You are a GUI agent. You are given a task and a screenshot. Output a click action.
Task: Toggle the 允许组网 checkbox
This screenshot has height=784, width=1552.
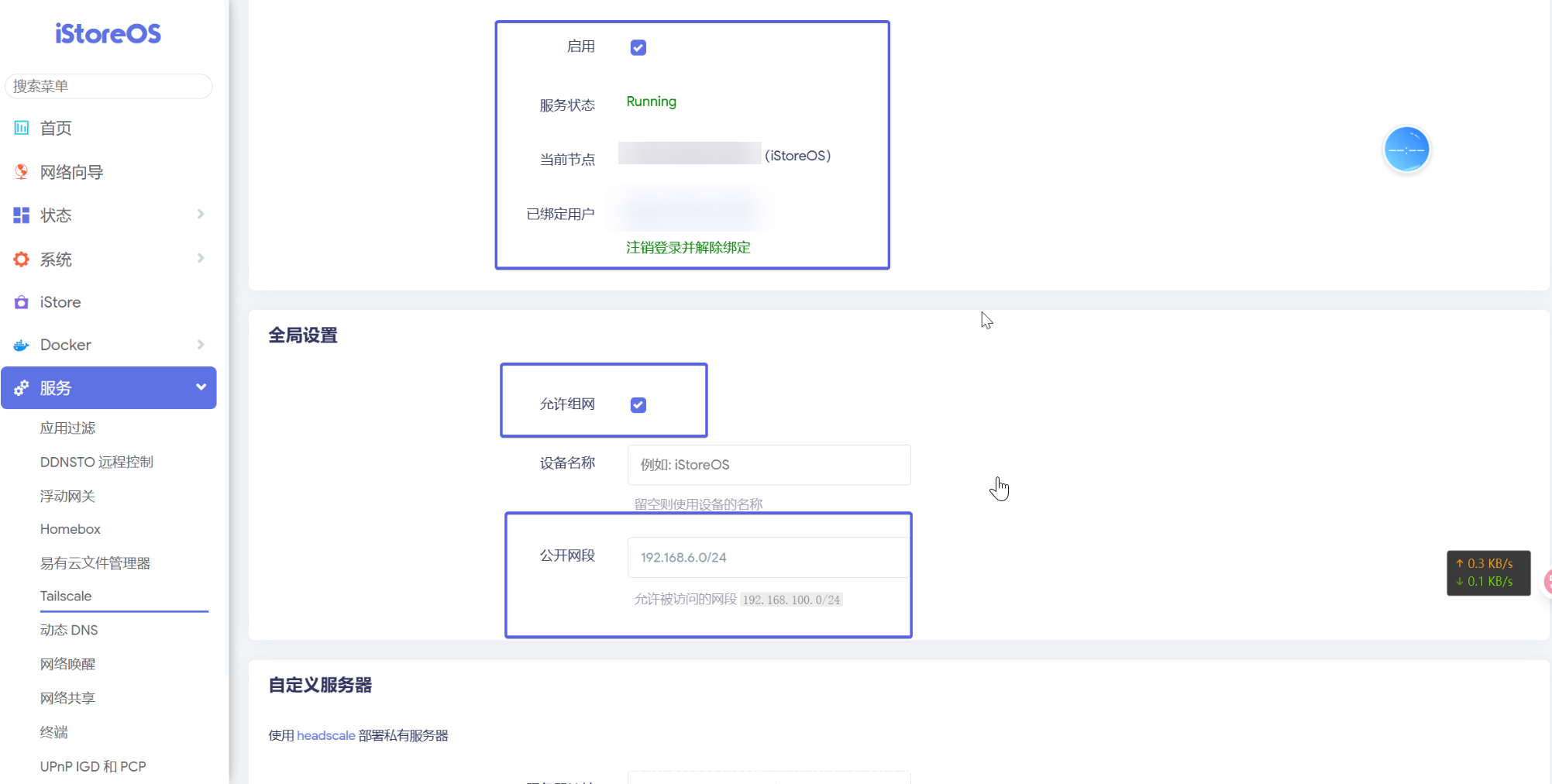tap(638, 405)
